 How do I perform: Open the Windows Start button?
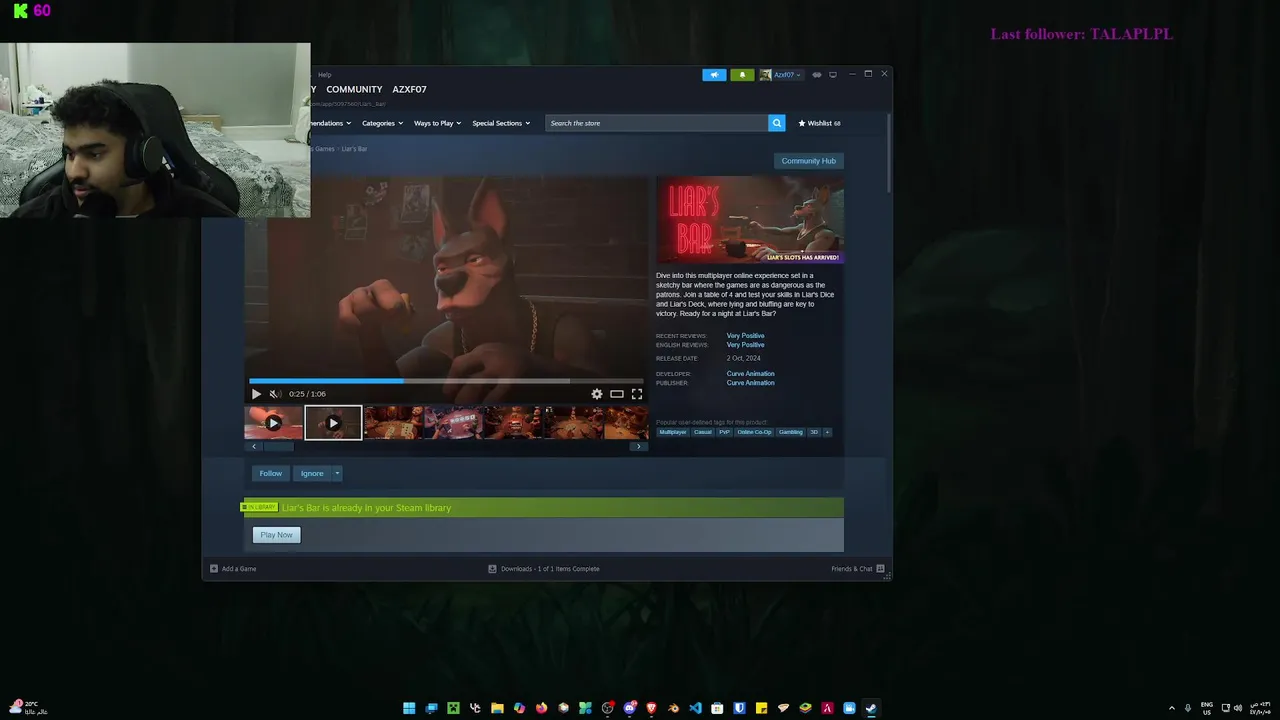[409, 708]
